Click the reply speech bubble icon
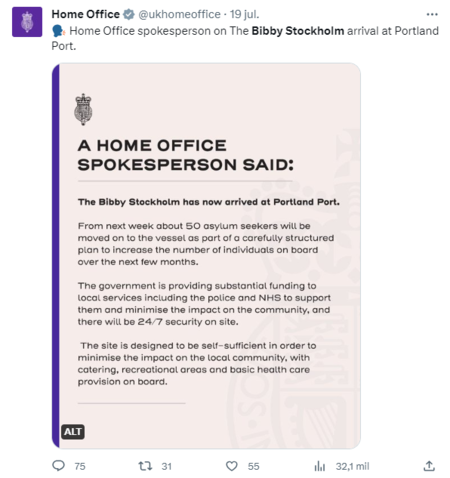450x478 pixels. click(x=59, y=465)
